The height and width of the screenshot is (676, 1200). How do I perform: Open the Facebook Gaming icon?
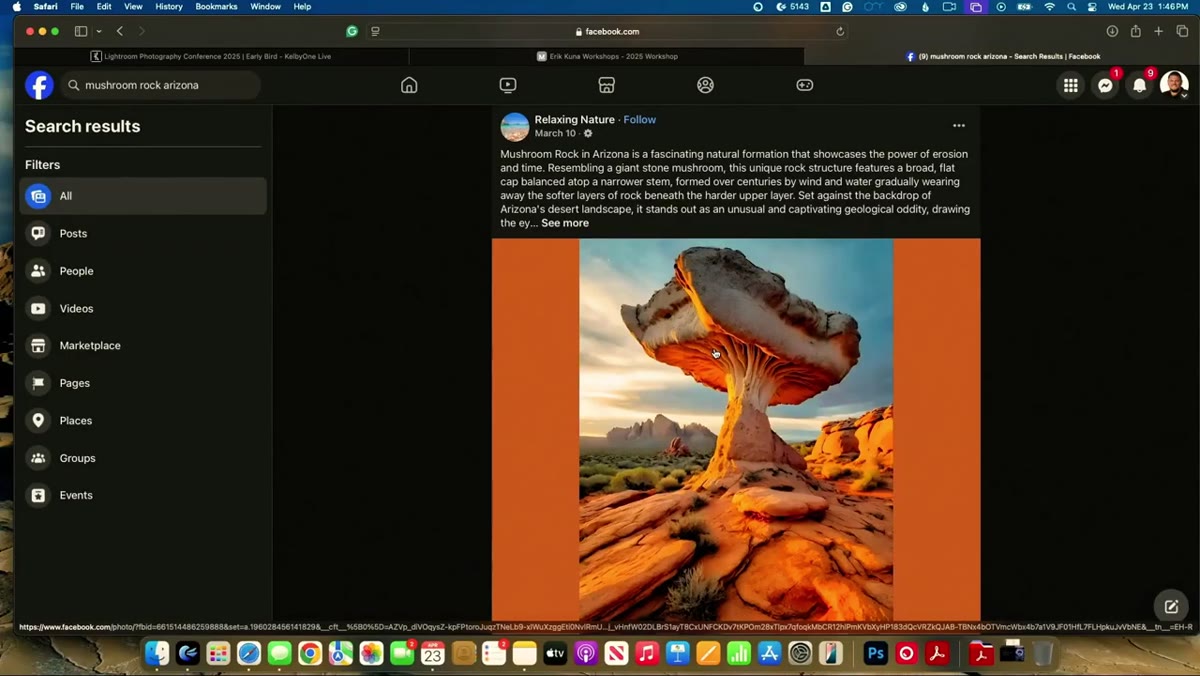(x=805, y=85)
